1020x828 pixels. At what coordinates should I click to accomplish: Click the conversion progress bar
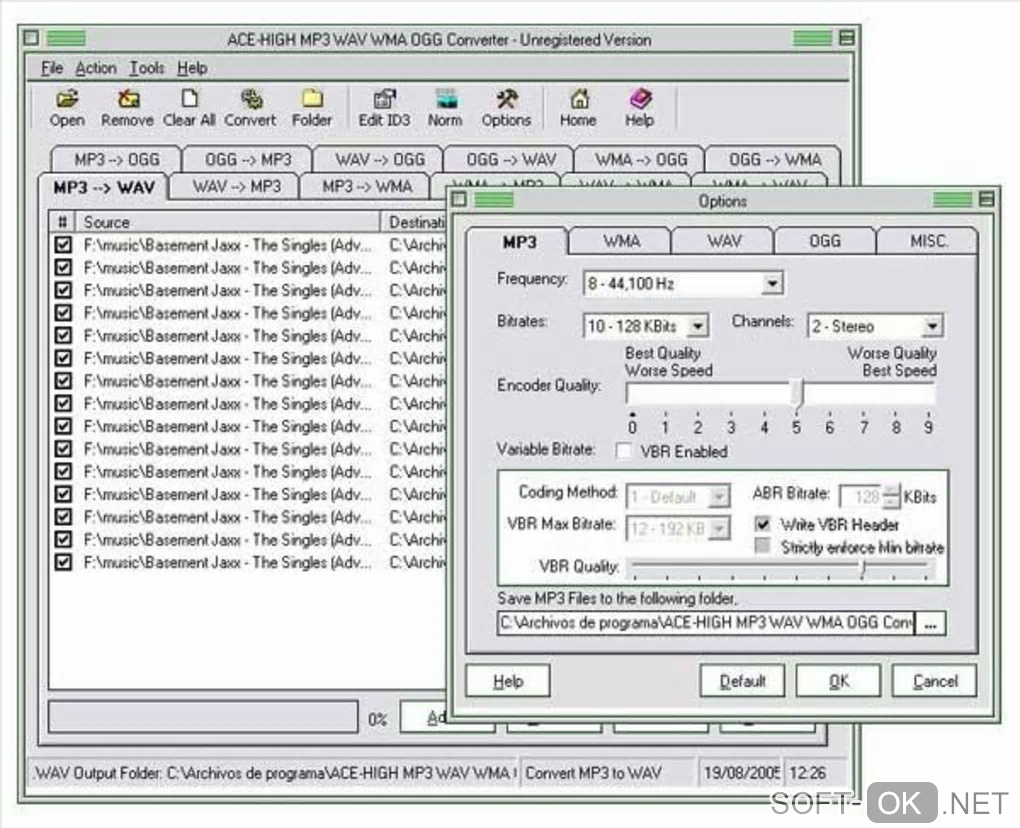(203, 717)
